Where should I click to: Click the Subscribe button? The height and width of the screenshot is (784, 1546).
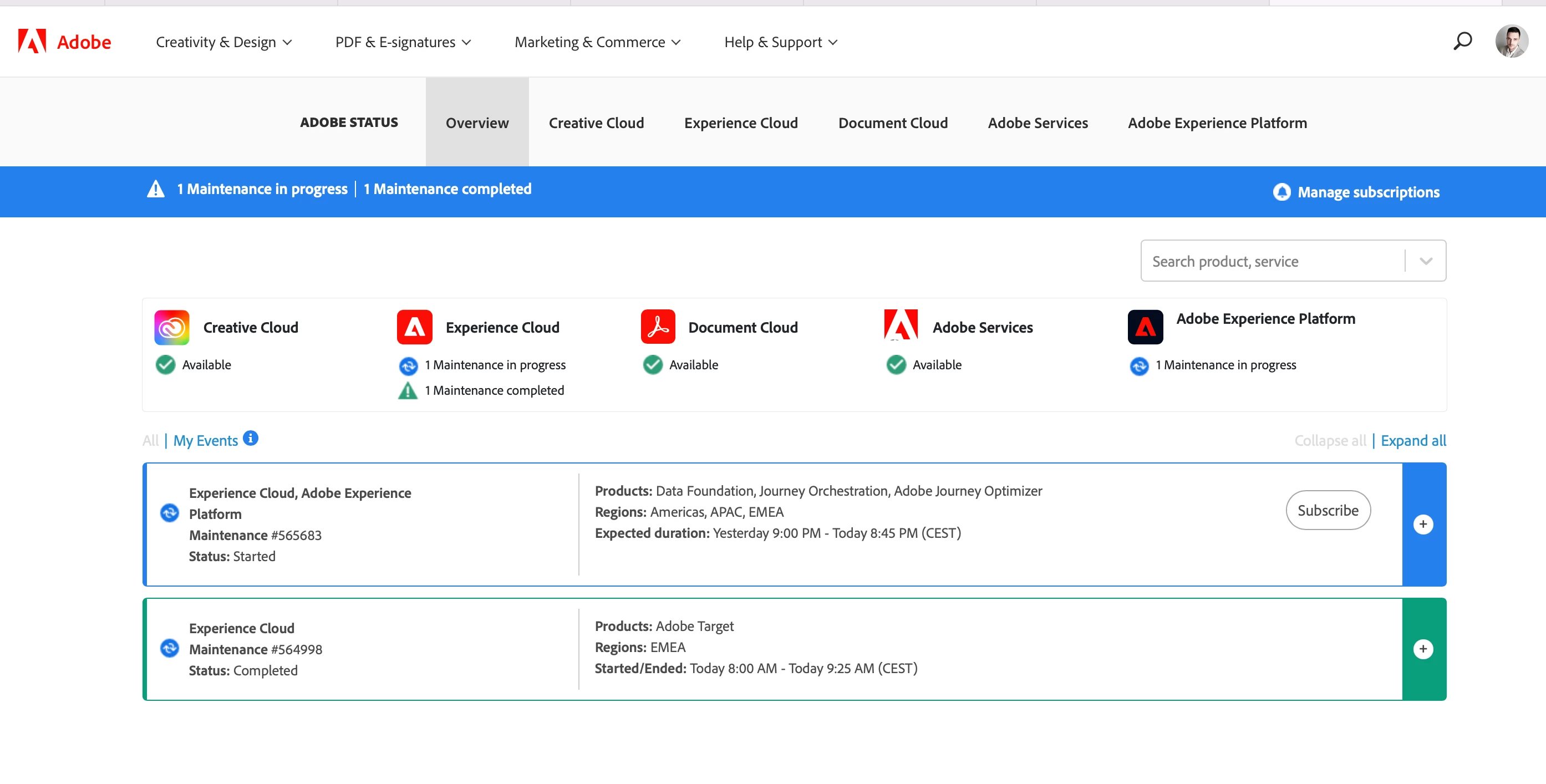(1328, 510)
